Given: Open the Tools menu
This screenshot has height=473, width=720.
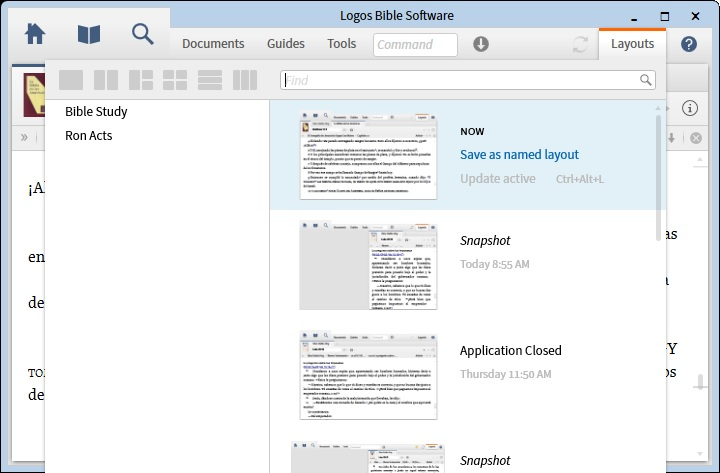Looking at the screenshot, I should [341, 44].
